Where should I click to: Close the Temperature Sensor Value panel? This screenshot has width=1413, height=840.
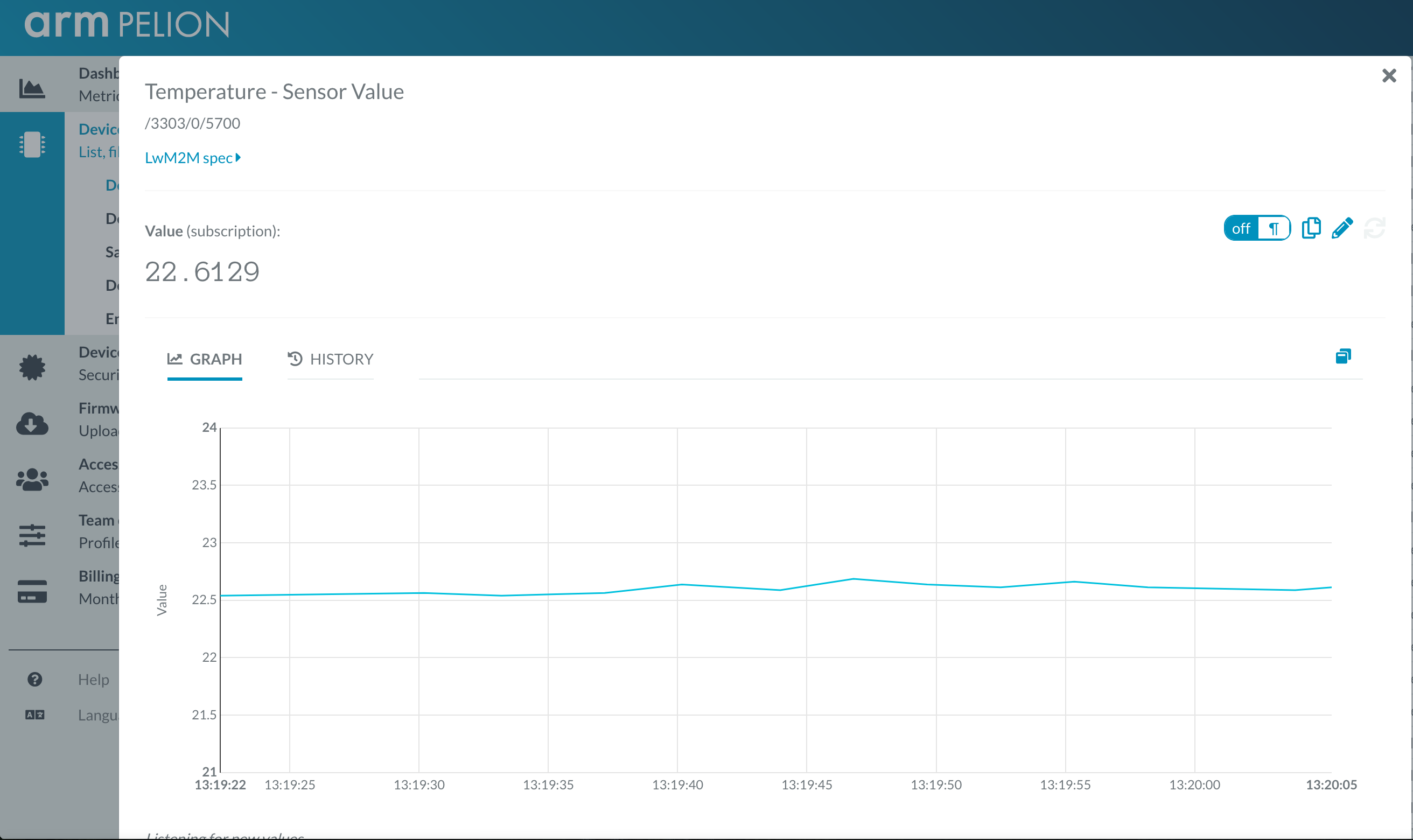coord(1389,75)
